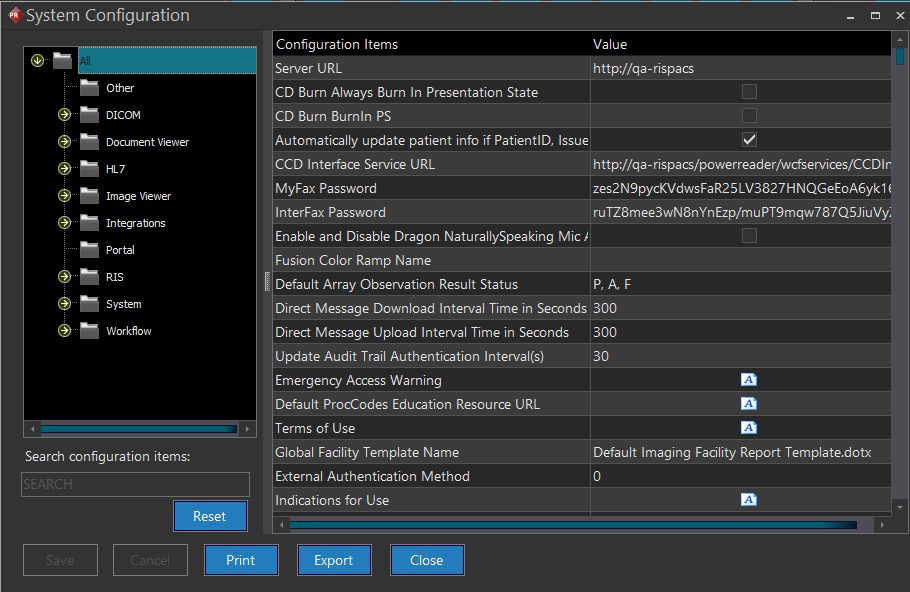Open Default ProcCodes Education Resource URL icon

tap(749, 404)
